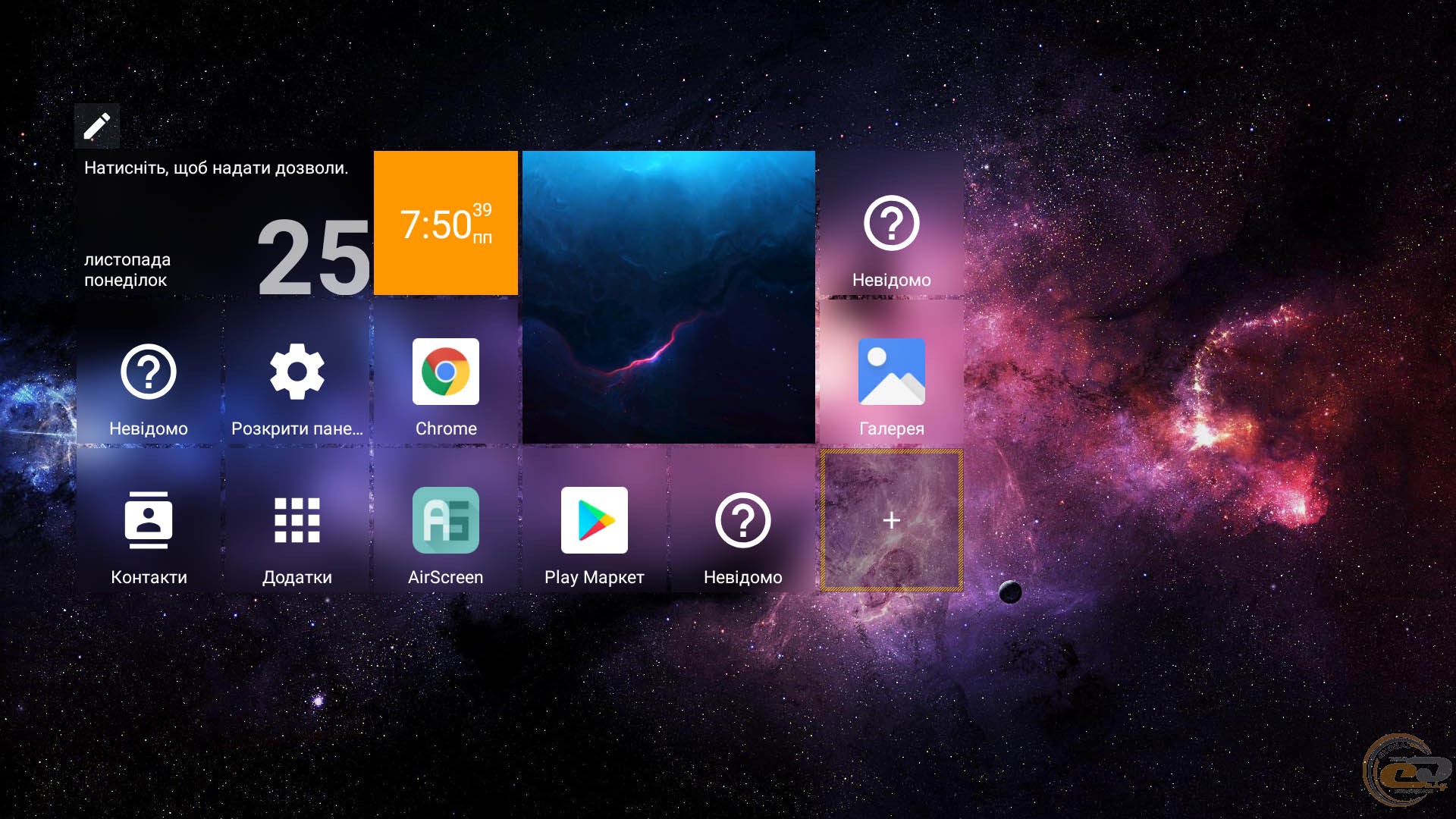This screenshot has width=1456, height=819.
Task: Click the blue nebula wallpaper thumbnail
Action: tap(669, 297)
